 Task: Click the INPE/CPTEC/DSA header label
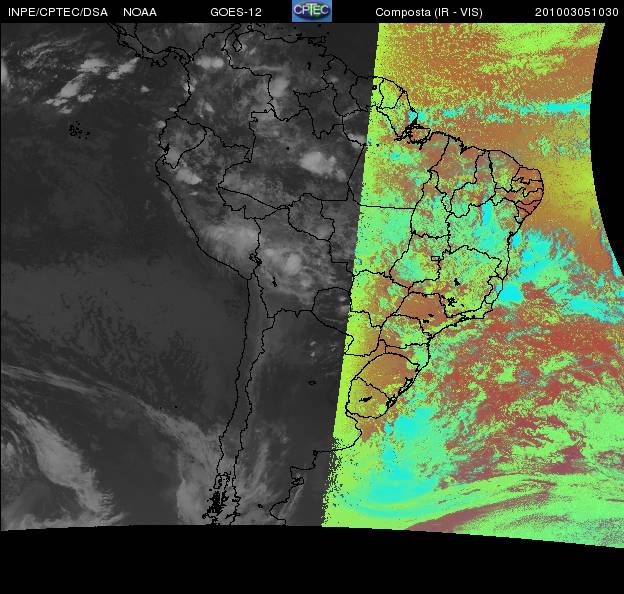pyautogui.click(x=58, y=12)
